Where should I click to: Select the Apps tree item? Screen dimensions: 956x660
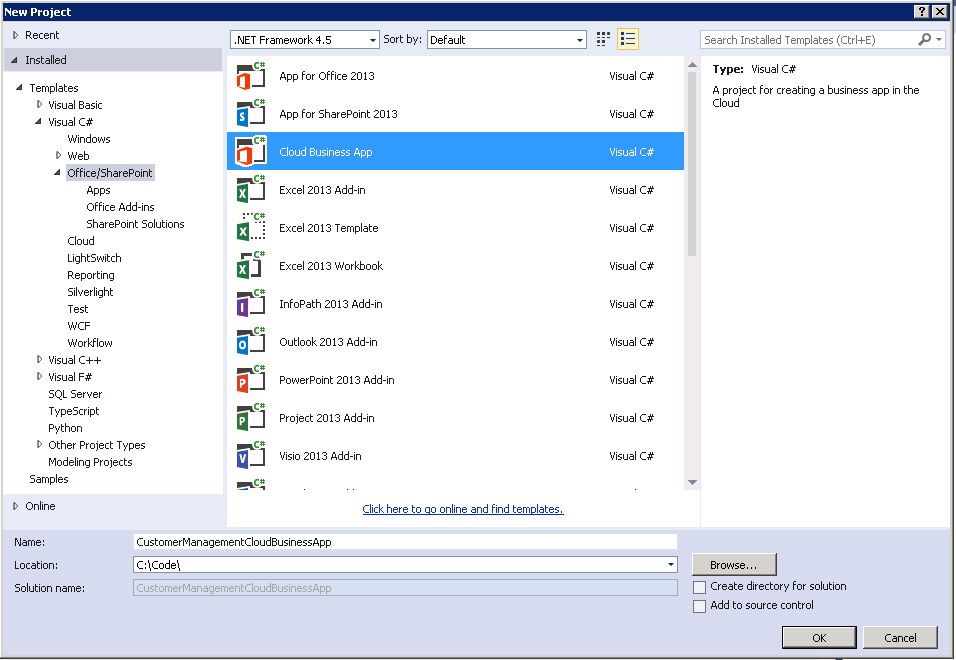point(98,190)
